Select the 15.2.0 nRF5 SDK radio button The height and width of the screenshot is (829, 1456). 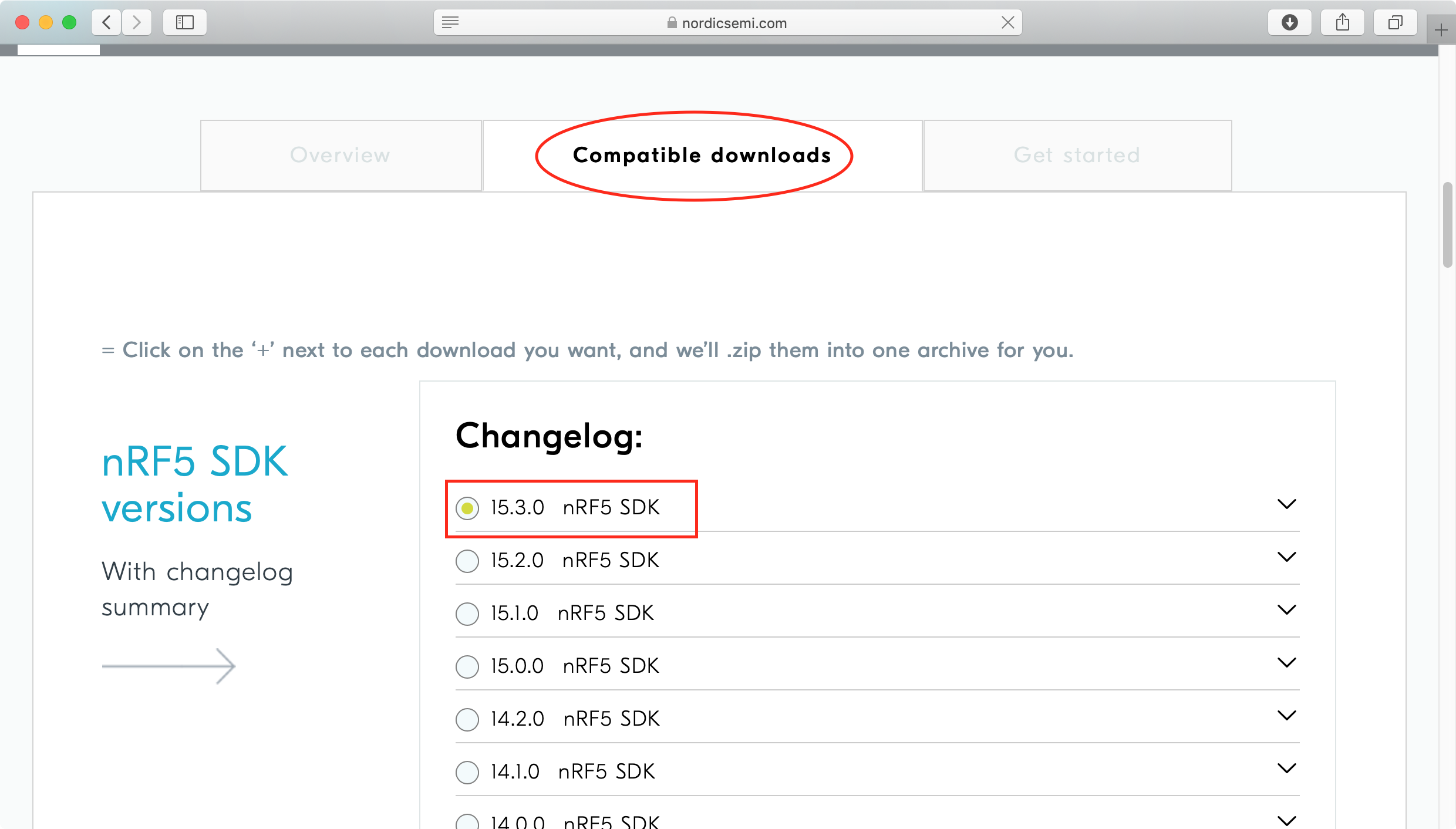coord(467,561)
